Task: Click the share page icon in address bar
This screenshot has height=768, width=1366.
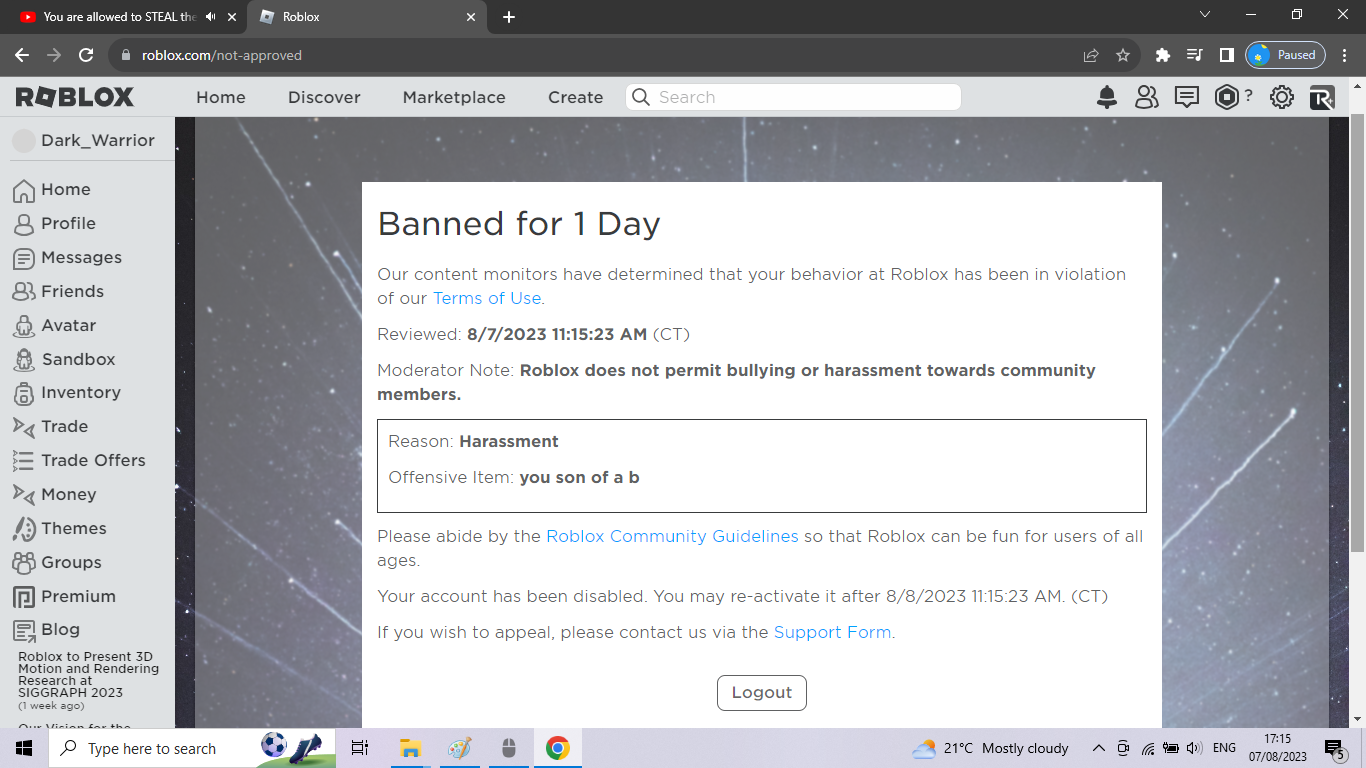Action: coord(1091,55)
